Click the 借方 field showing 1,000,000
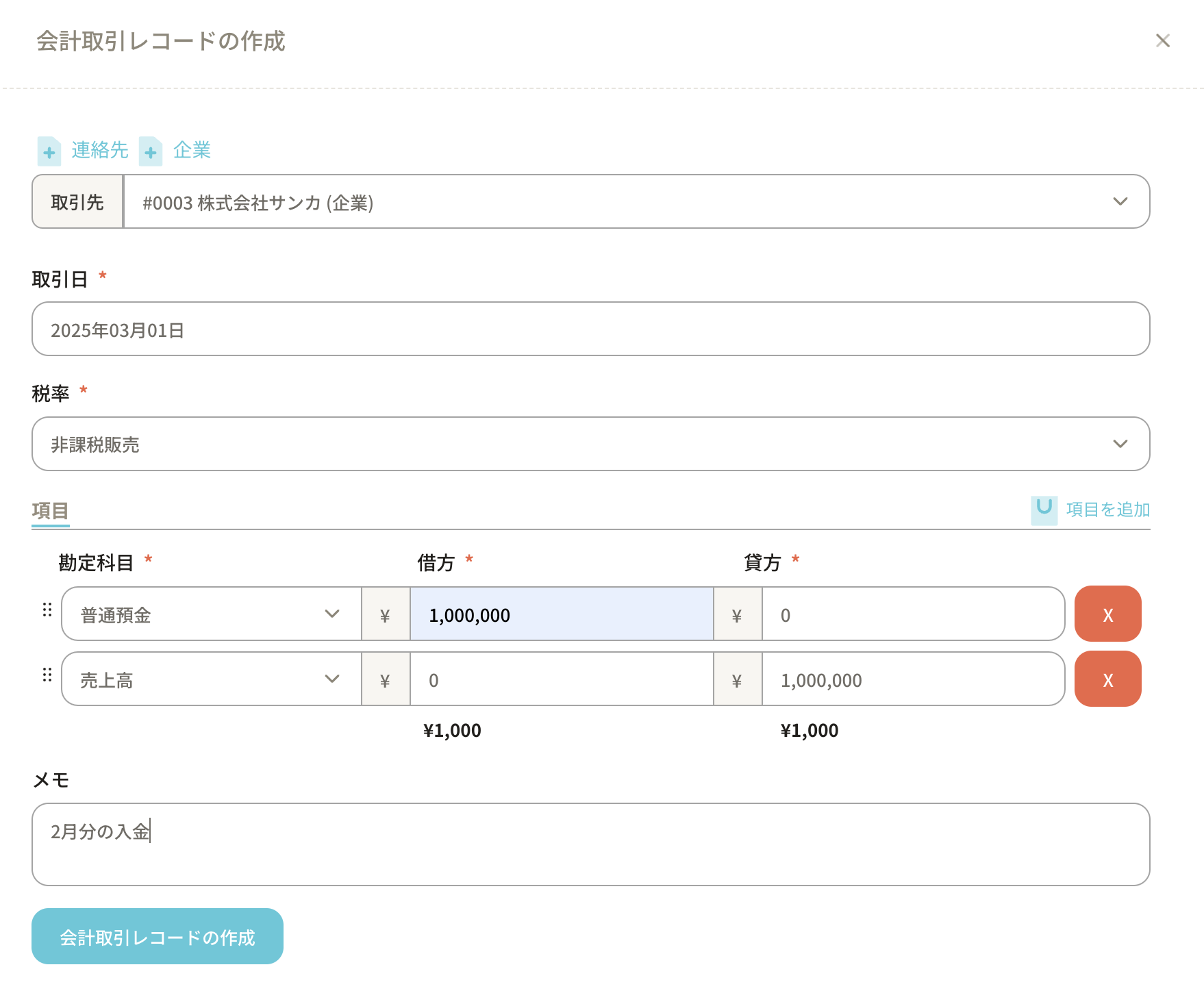Screen dimensions: 1204x1004 [x=561, y=615]
